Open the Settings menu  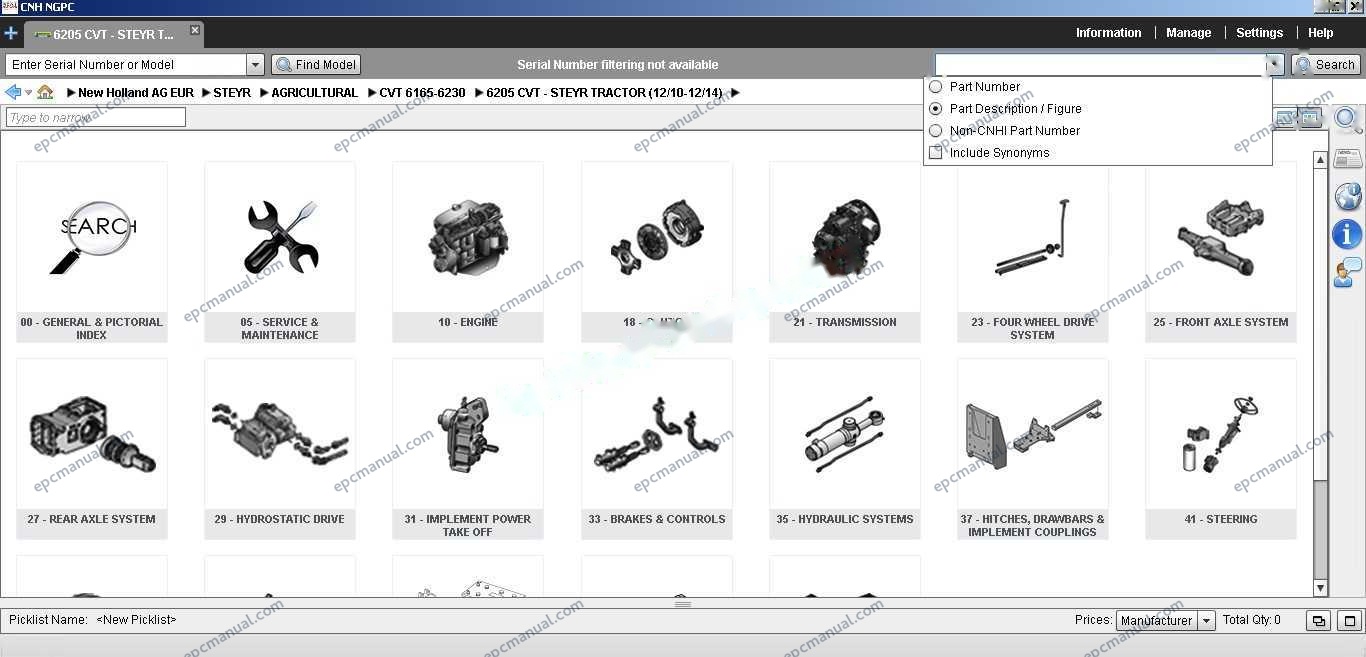point(1259,33)
